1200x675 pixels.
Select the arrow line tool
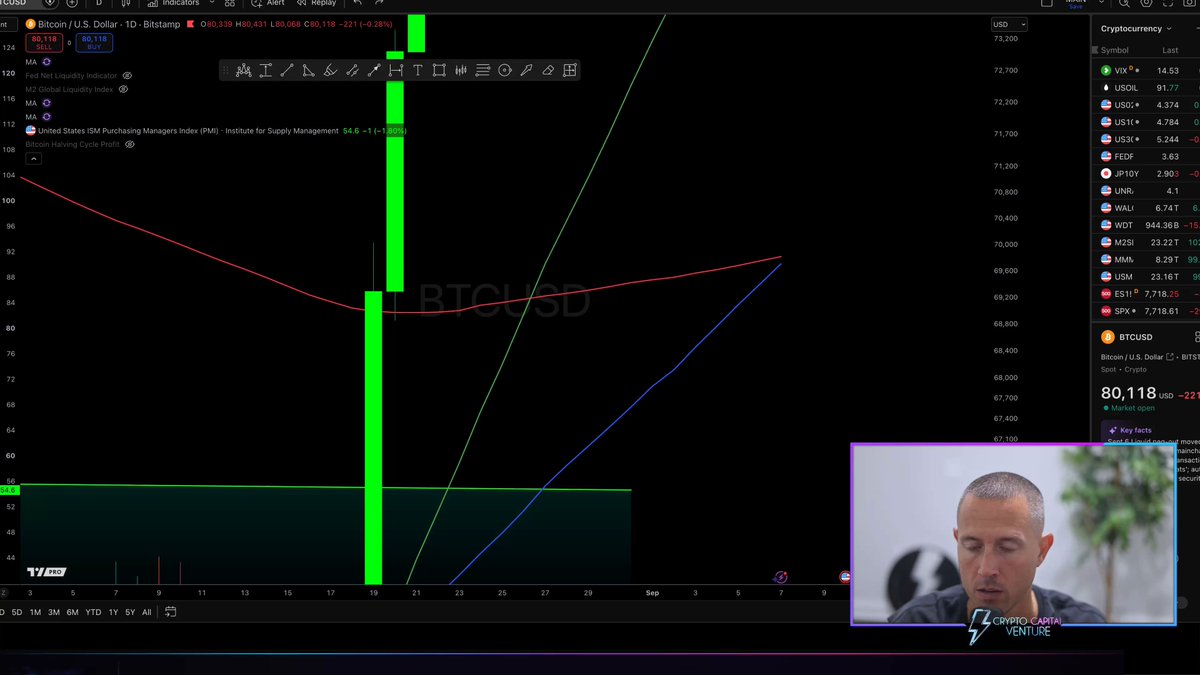pos(374,70)
